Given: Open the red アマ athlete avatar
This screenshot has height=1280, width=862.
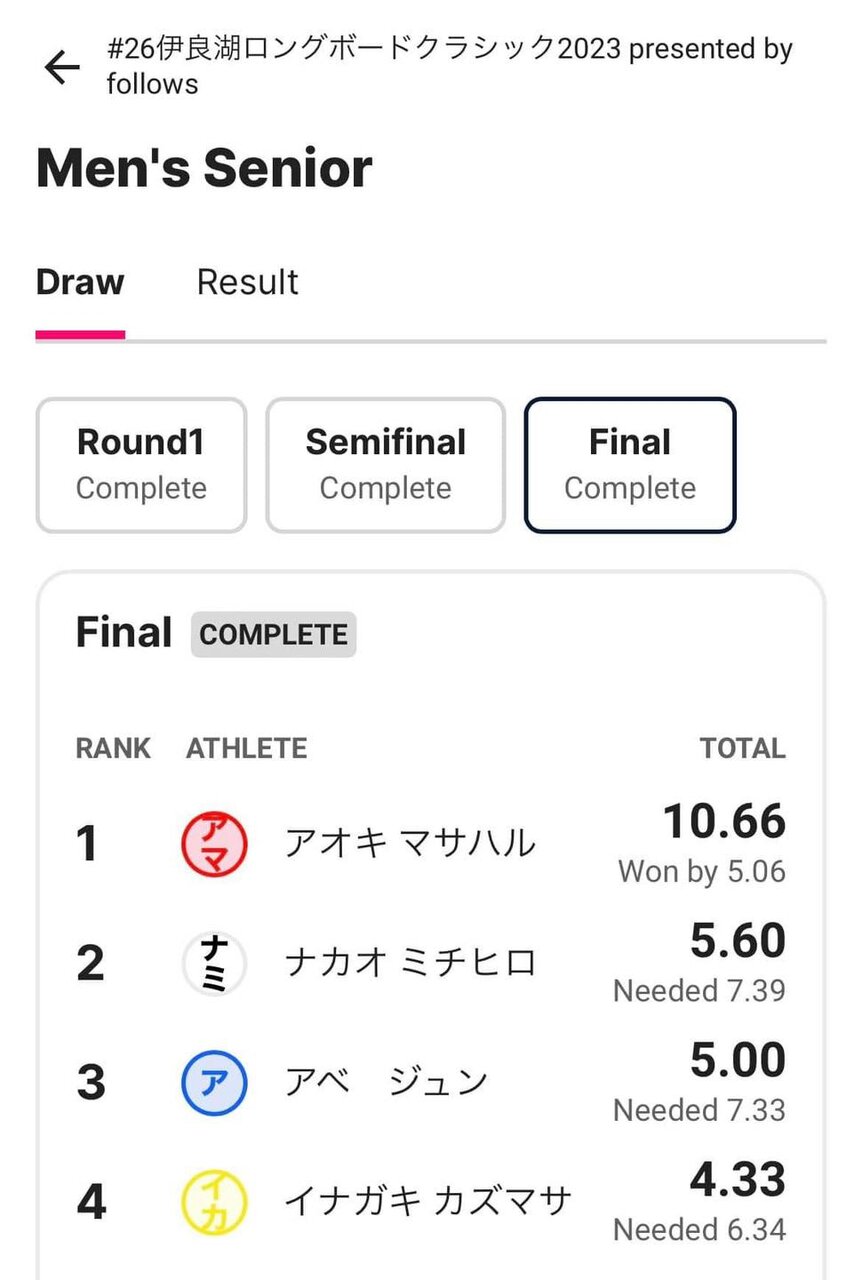Looking at the screenshot, I should (x=214, y=842).
